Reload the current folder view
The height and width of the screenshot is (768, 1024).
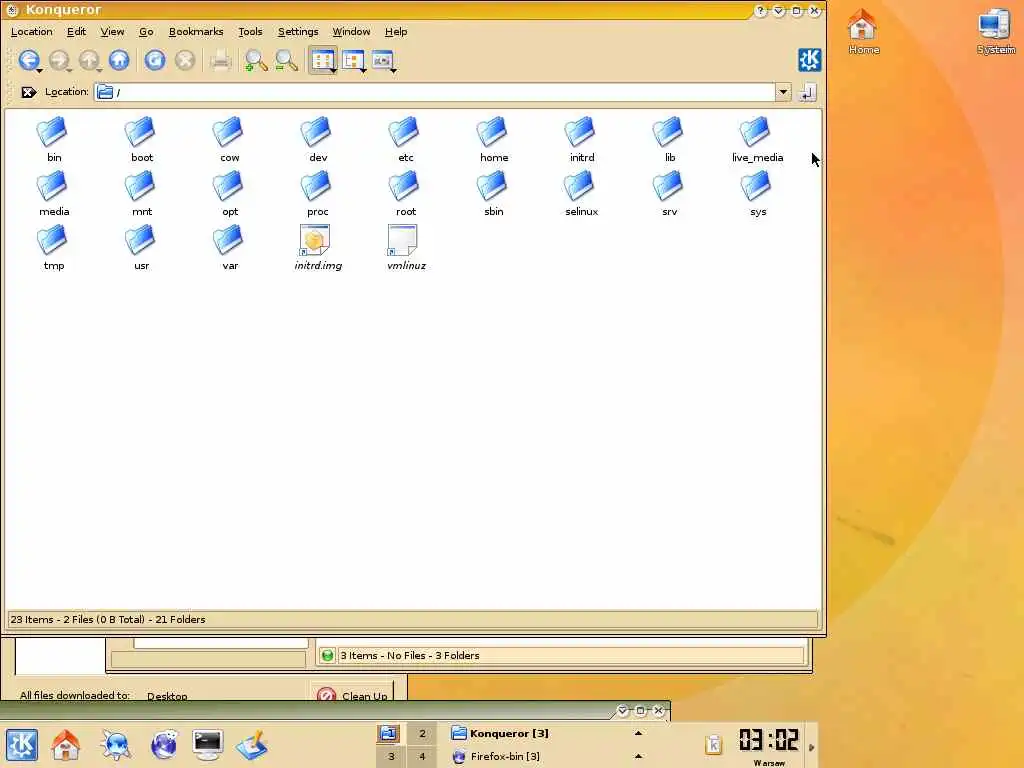coord(155,60)
